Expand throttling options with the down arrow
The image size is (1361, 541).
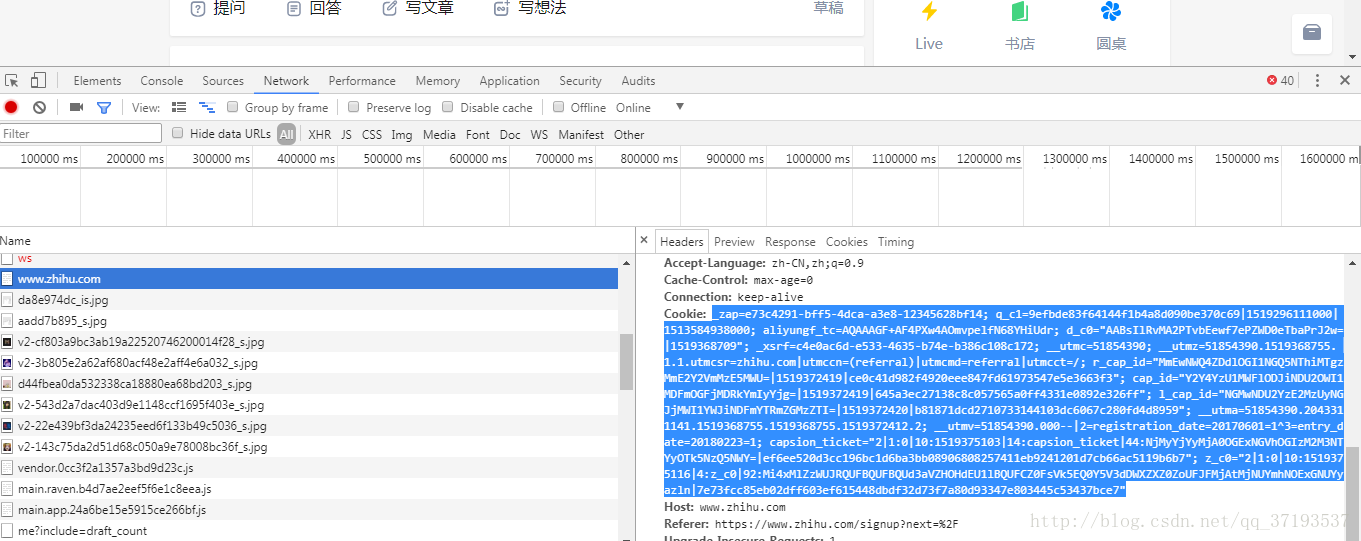(x=680, y=107)
